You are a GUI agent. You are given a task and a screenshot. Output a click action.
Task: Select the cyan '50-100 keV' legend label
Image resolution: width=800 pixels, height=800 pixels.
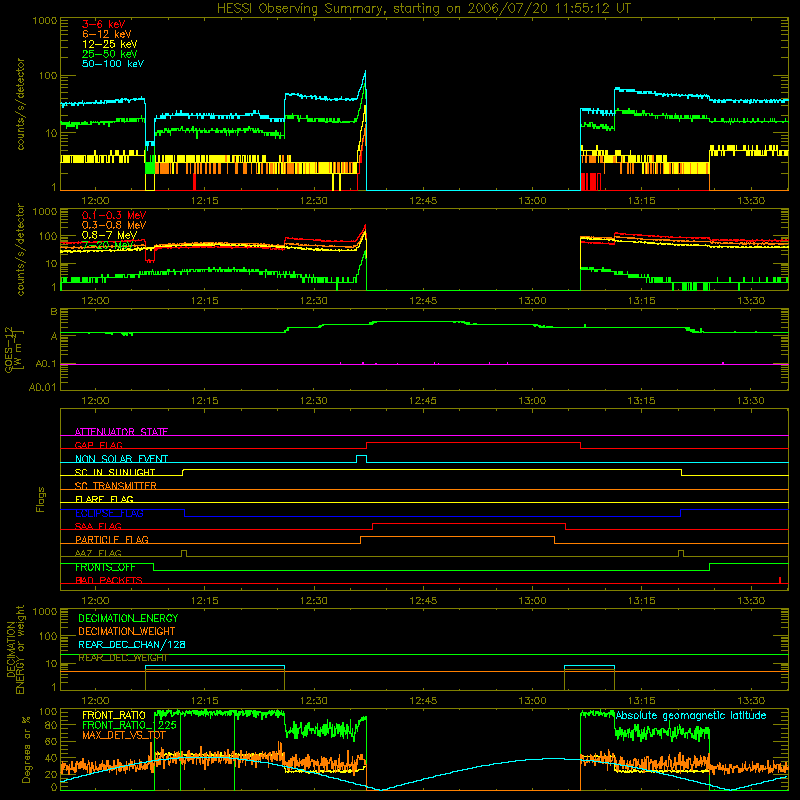tap(113, 64)
